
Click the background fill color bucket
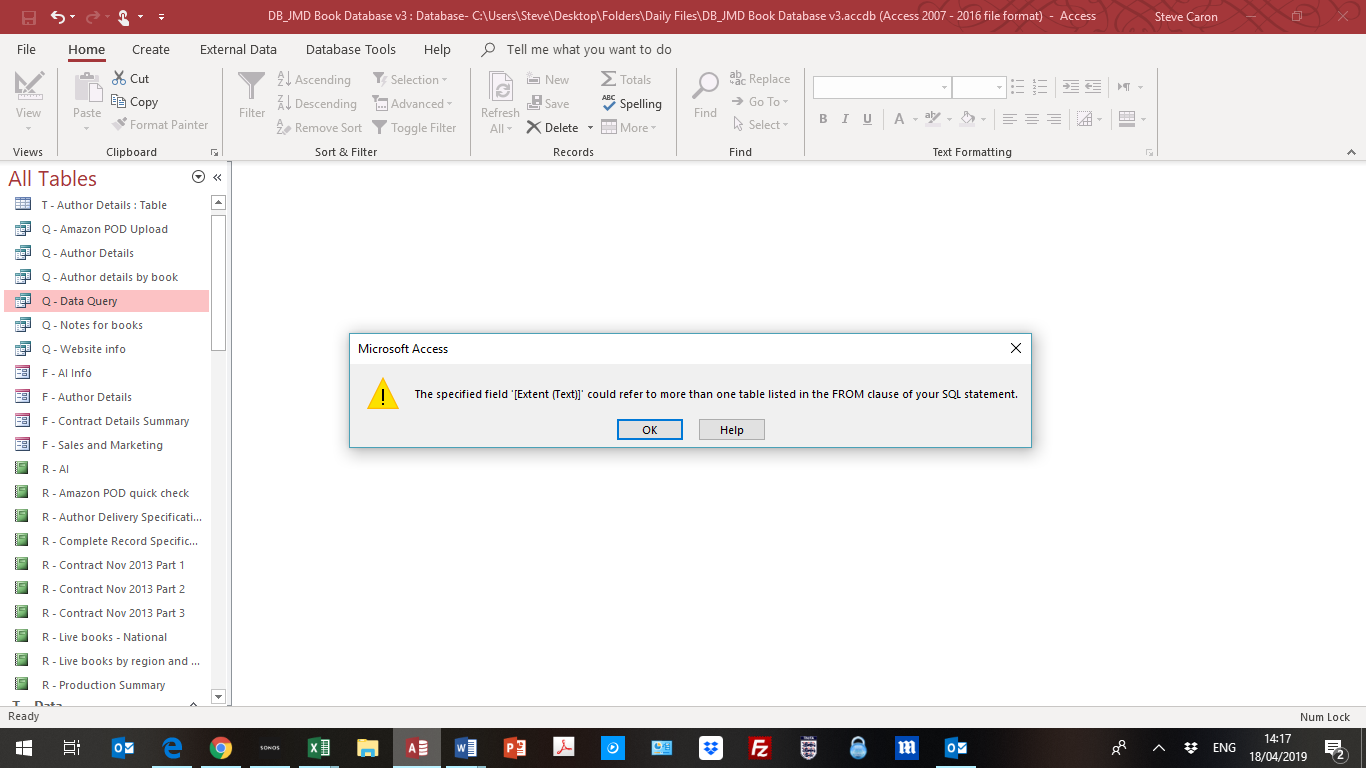click(x=967, y=119)
